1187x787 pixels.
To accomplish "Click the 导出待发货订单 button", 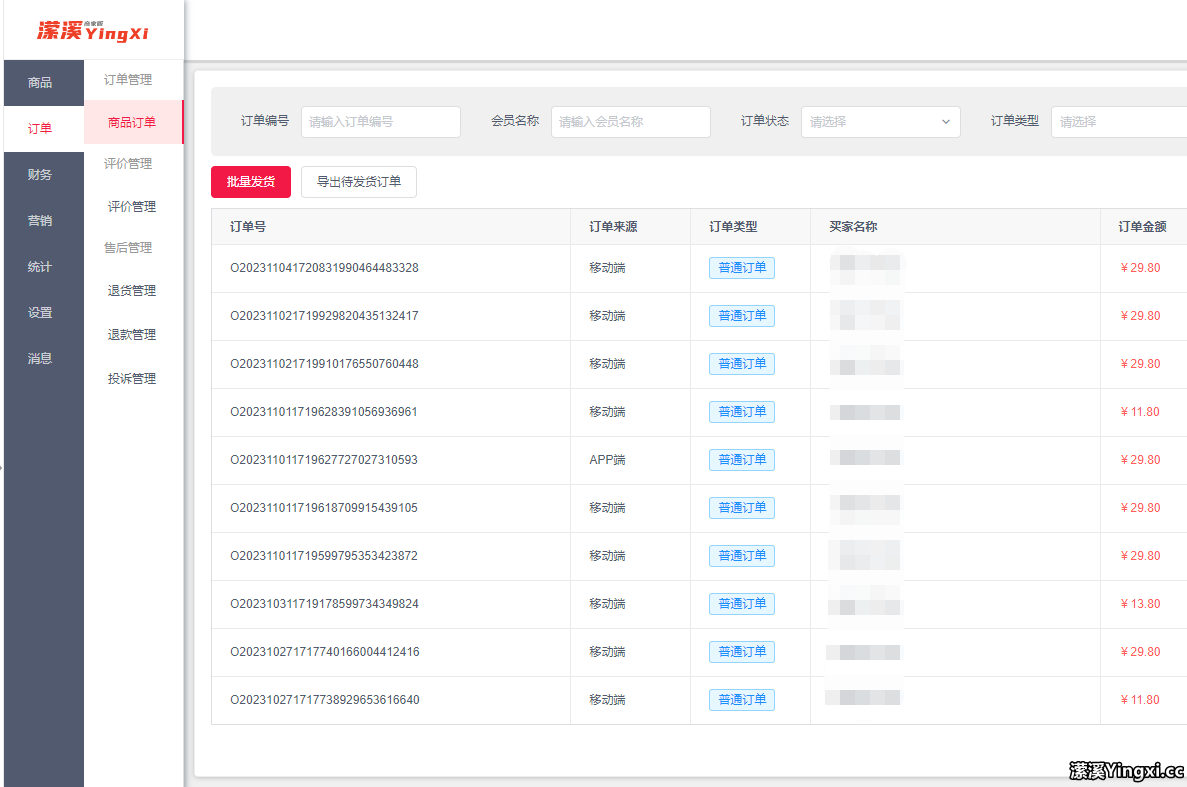I will click(359, 182).
